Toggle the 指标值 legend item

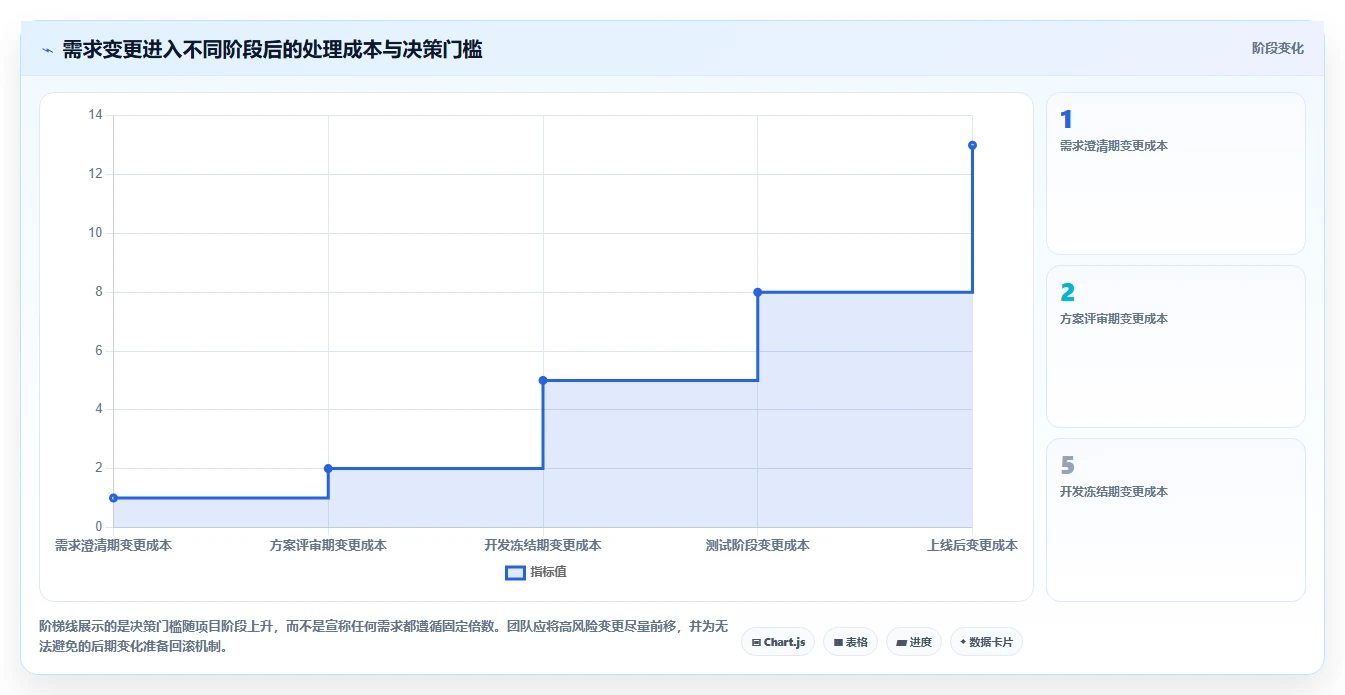click(x=536, y=572)
